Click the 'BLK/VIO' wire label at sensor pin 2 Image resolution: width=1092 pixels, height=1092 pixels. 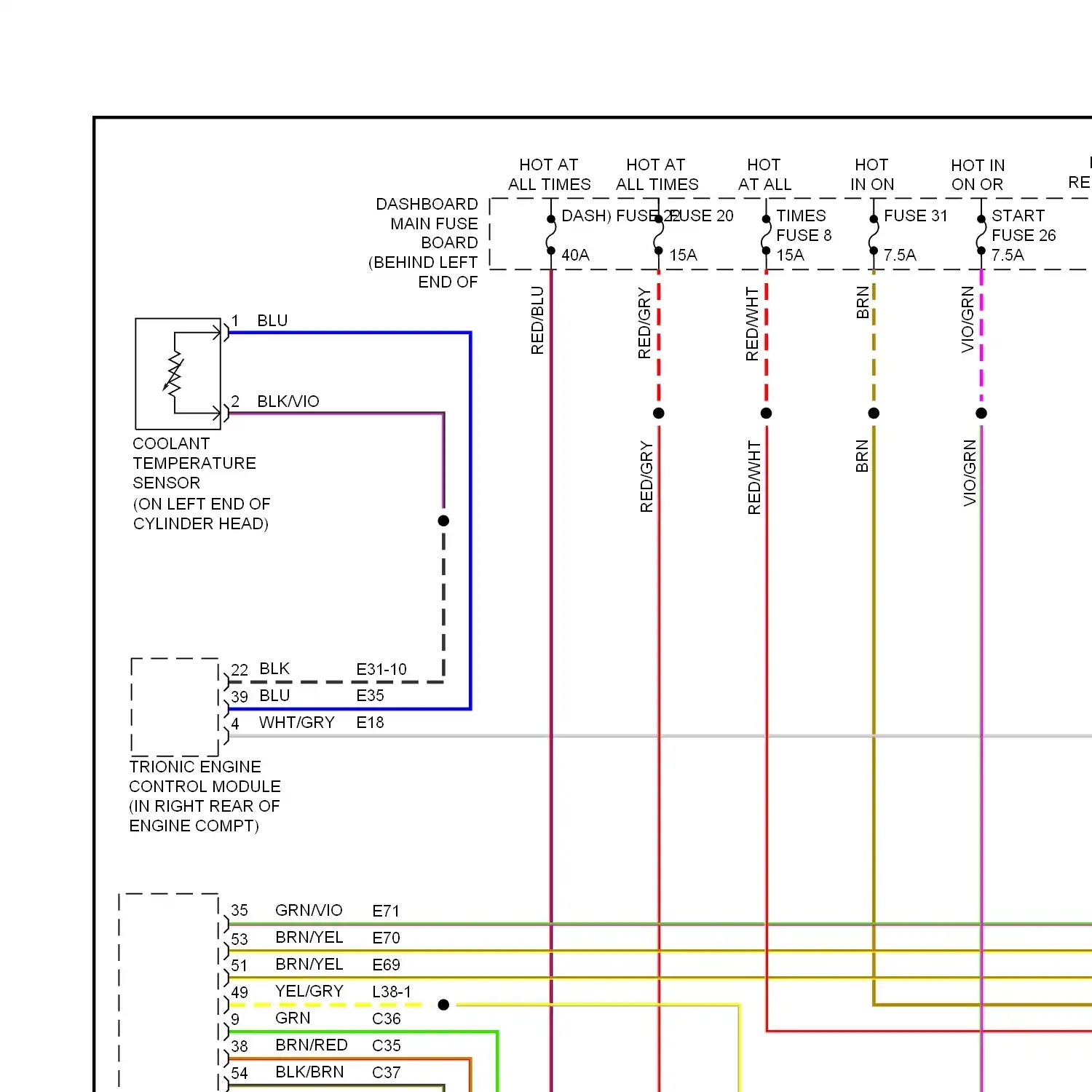click(x=288, y=401)
